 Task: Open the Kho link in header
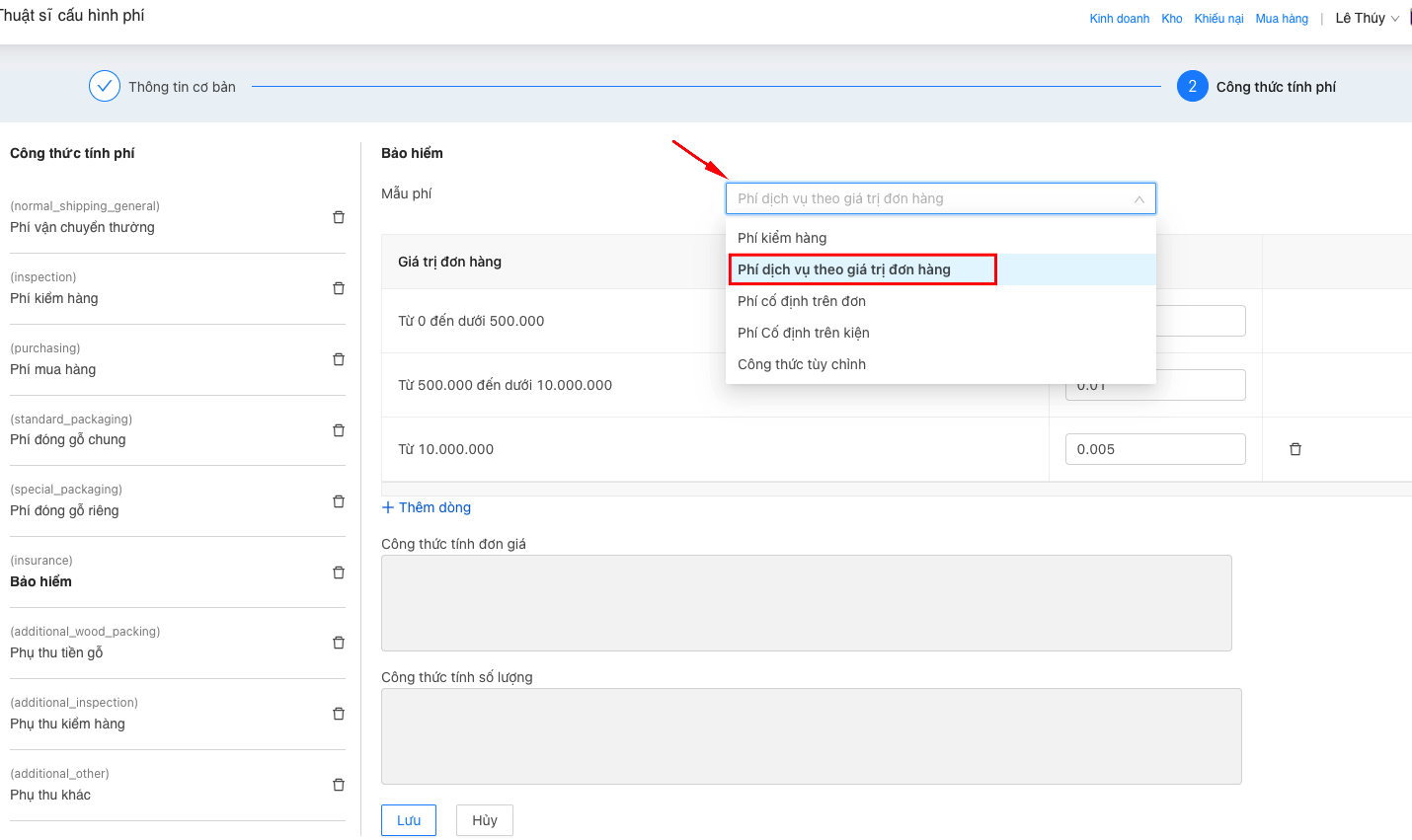tap(1172, 19)
